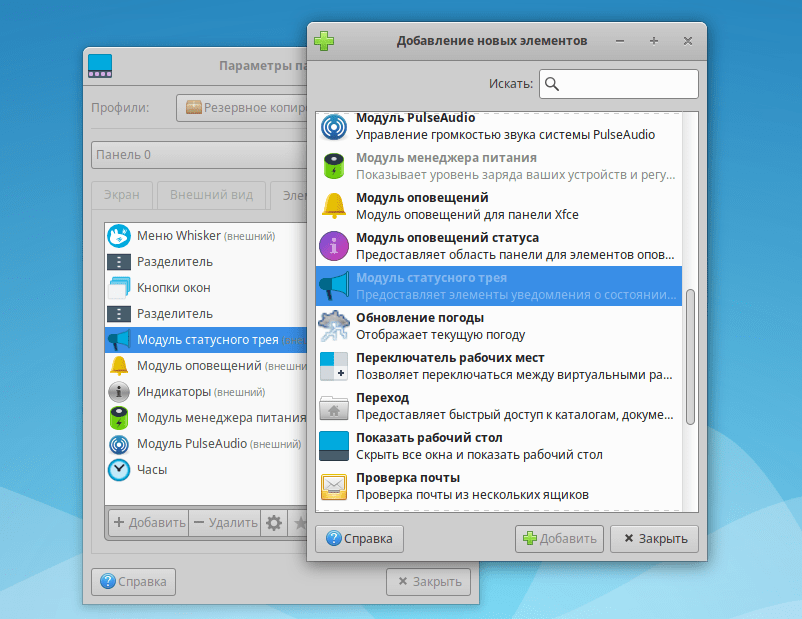The height and width of the screenshot is (619, 802).
Task: Click the bell icon of Модуль оповещений in the add-items dialog
Action: tap(333, 206)
